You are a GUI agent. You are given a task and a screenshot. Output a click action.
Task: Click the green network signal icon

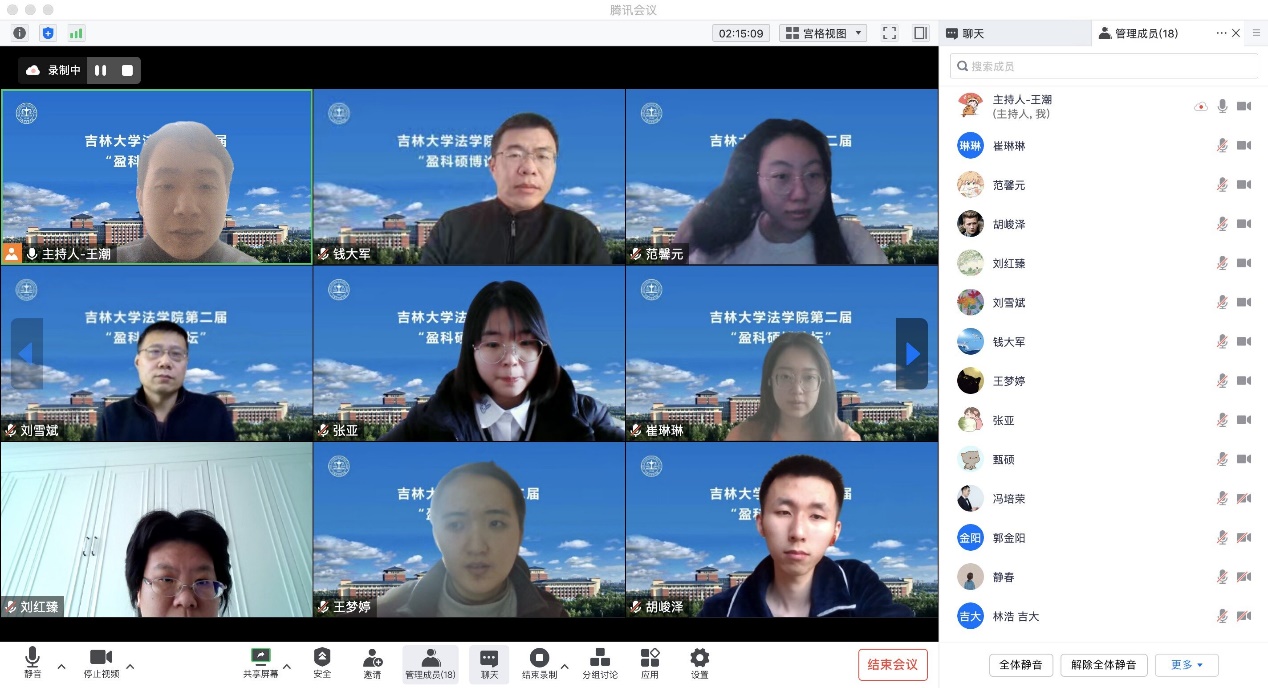76,33
